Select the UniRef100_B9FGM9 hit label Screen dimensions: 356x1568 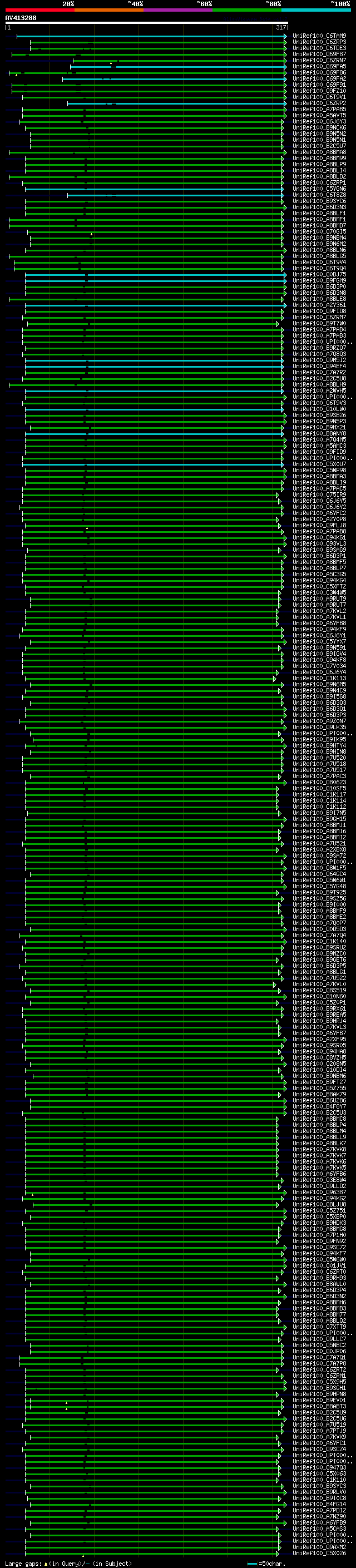pyautogui.click(x=319, y=280)
